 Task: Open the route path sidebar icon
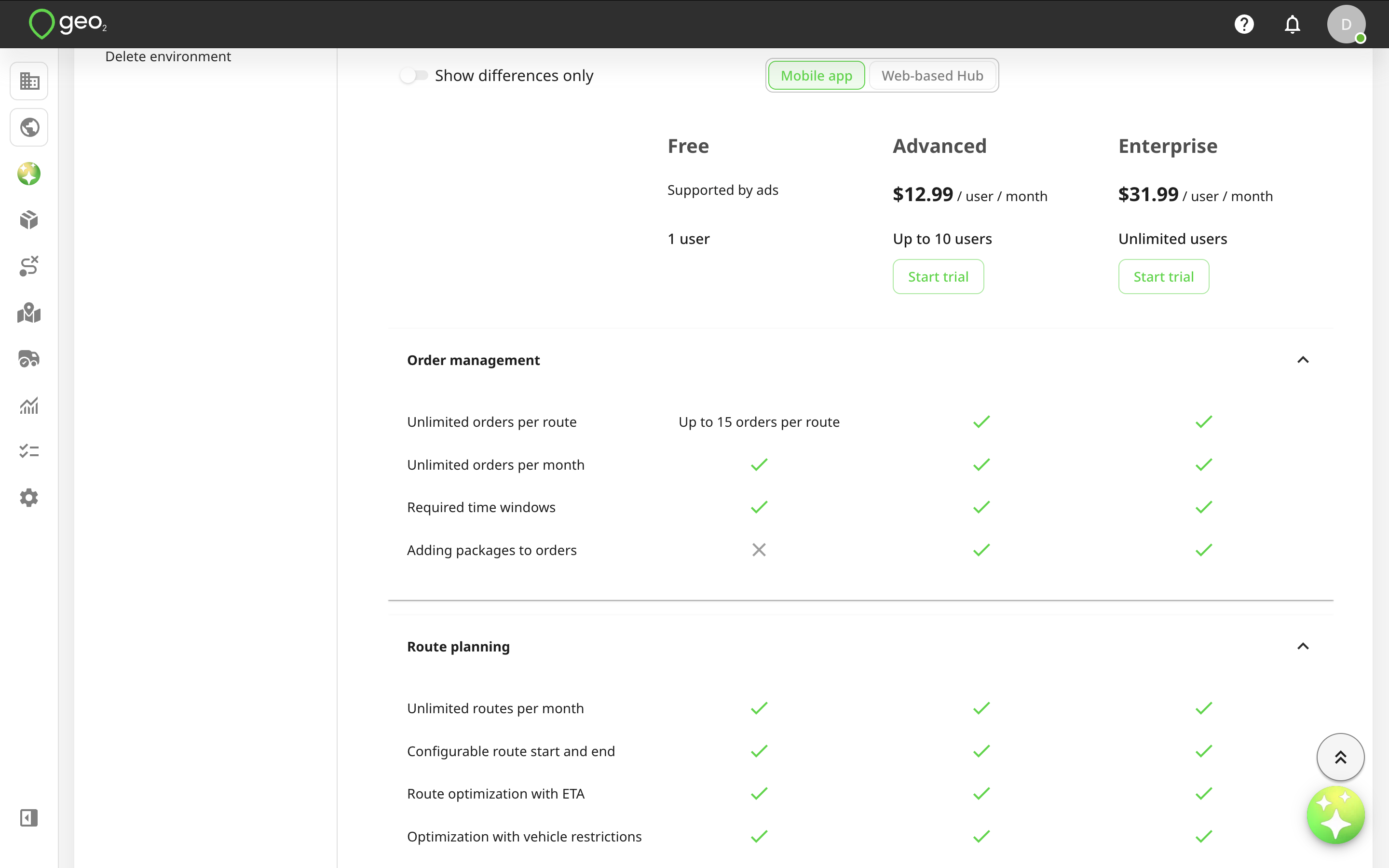29,266
